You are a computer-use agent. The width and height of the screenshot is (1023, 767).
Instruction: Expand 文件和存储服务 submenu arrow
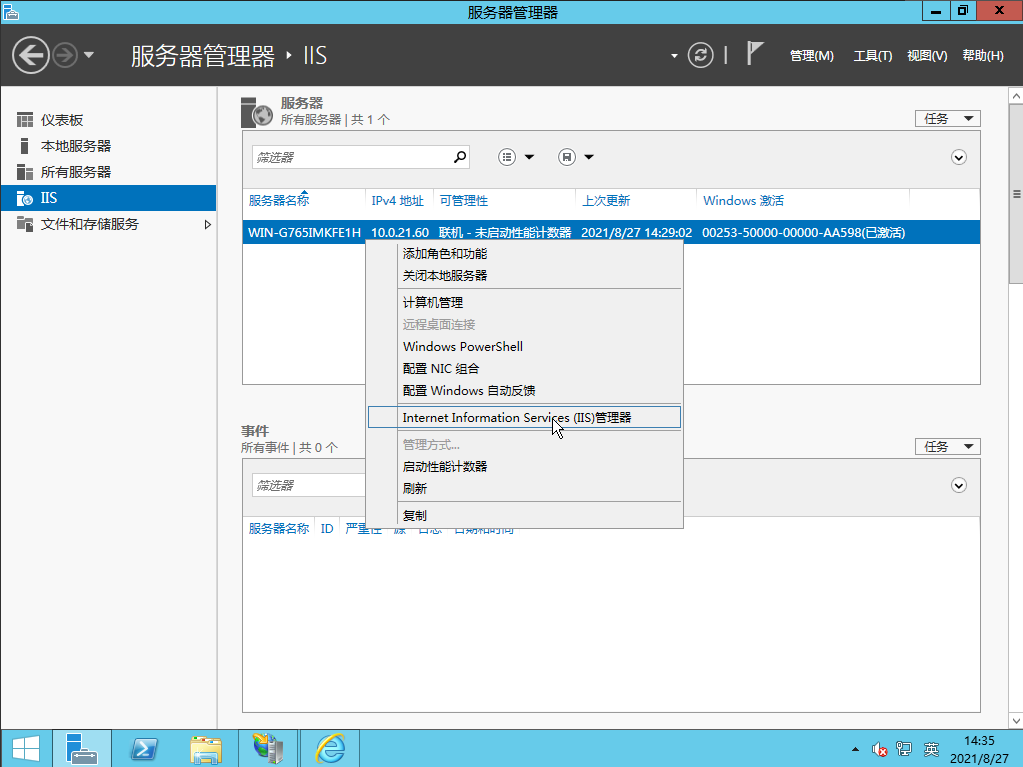(208, 224)
